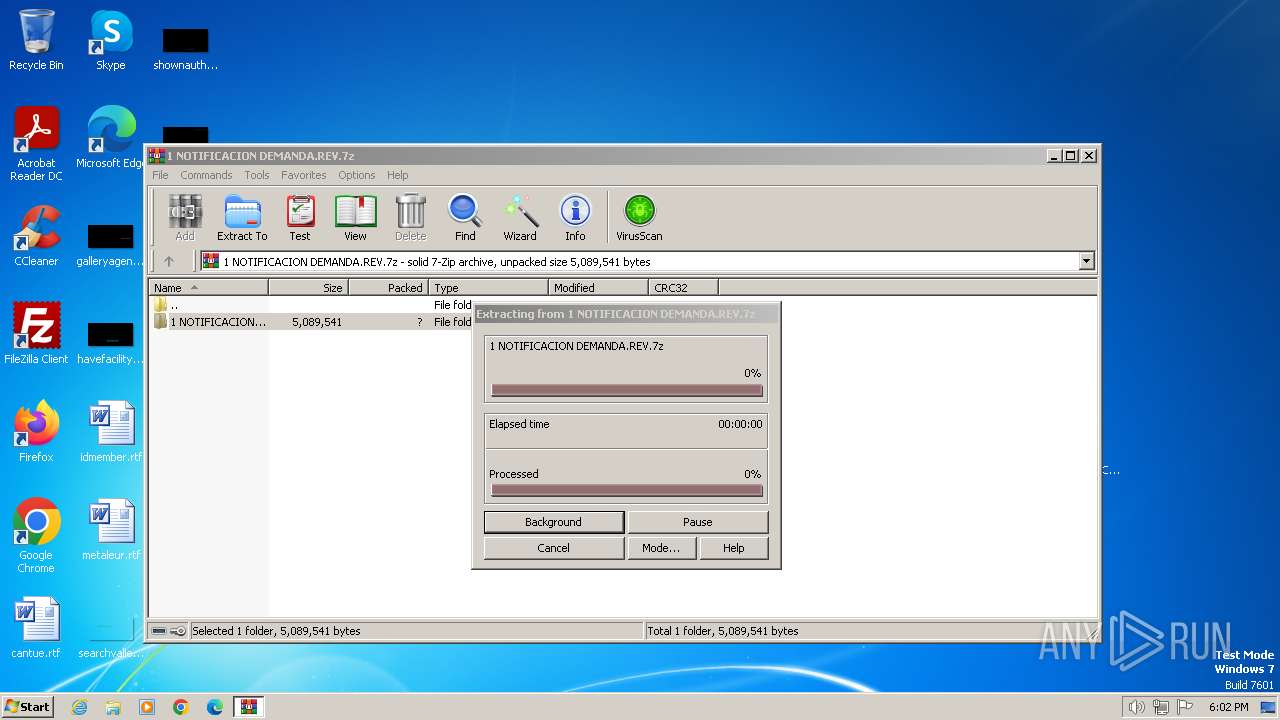The image size is (1280, 720).
Task: Open Windows Explorer from the taskbar
Action: coord(113,707)
